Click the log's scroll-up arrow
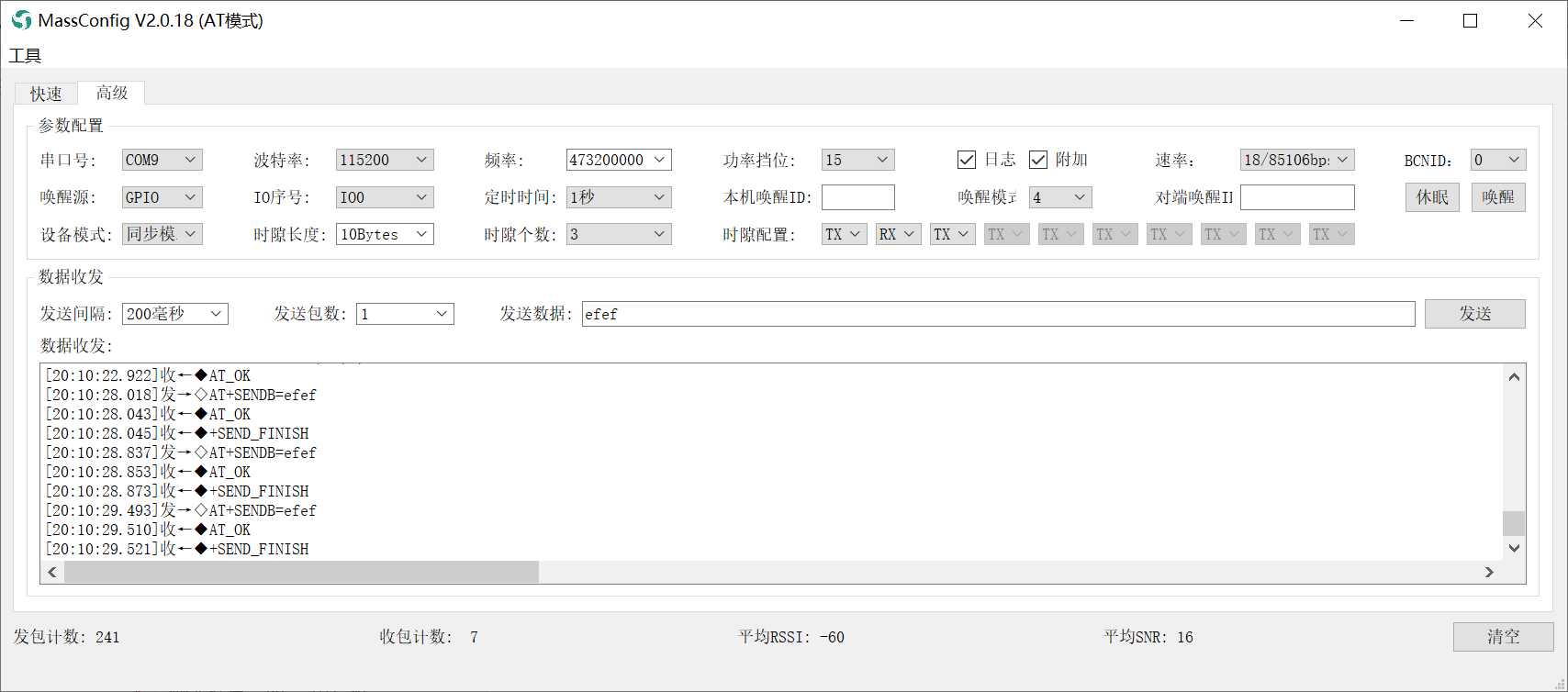The height and width of the screenshot is (692, 1568). [x=1514, y=376]
